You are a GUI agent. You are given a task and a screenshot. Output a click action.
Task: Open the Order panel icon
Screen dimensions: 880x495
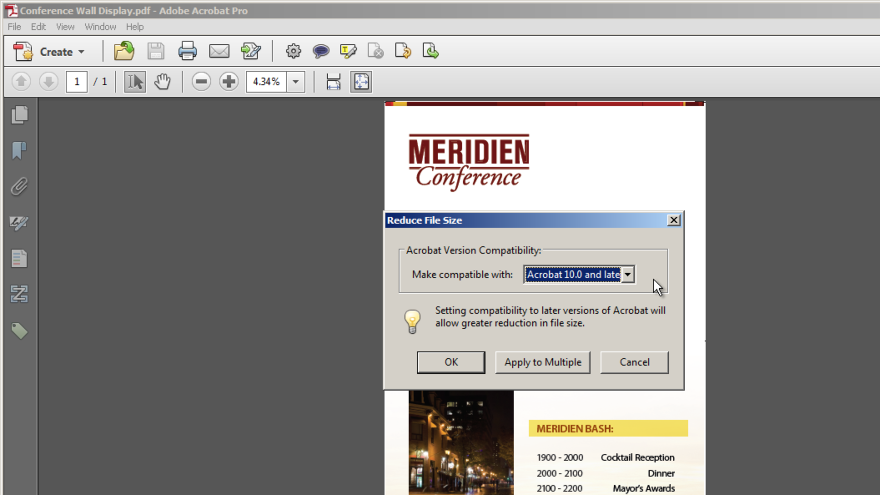point(20,294)
